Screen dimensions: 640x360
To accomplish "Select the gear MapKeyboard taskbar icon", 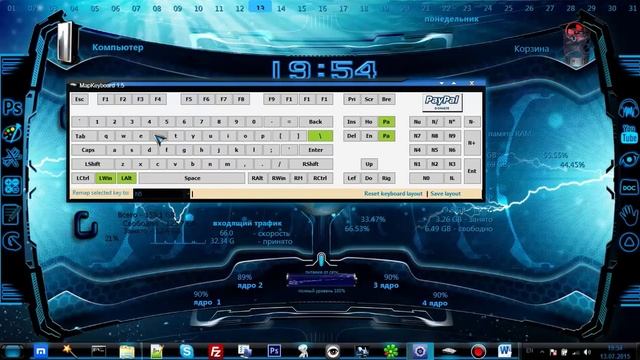I will pos(420,351).
